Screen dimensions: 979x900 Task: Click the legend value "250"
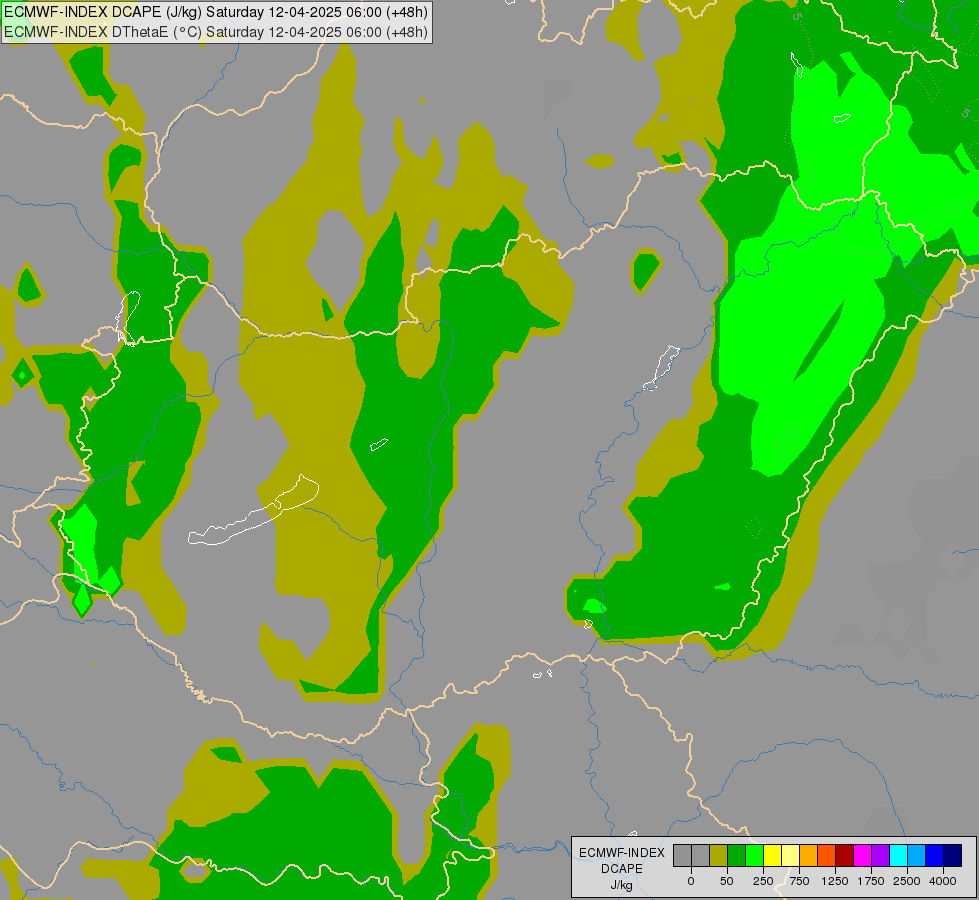coord(763,881)
